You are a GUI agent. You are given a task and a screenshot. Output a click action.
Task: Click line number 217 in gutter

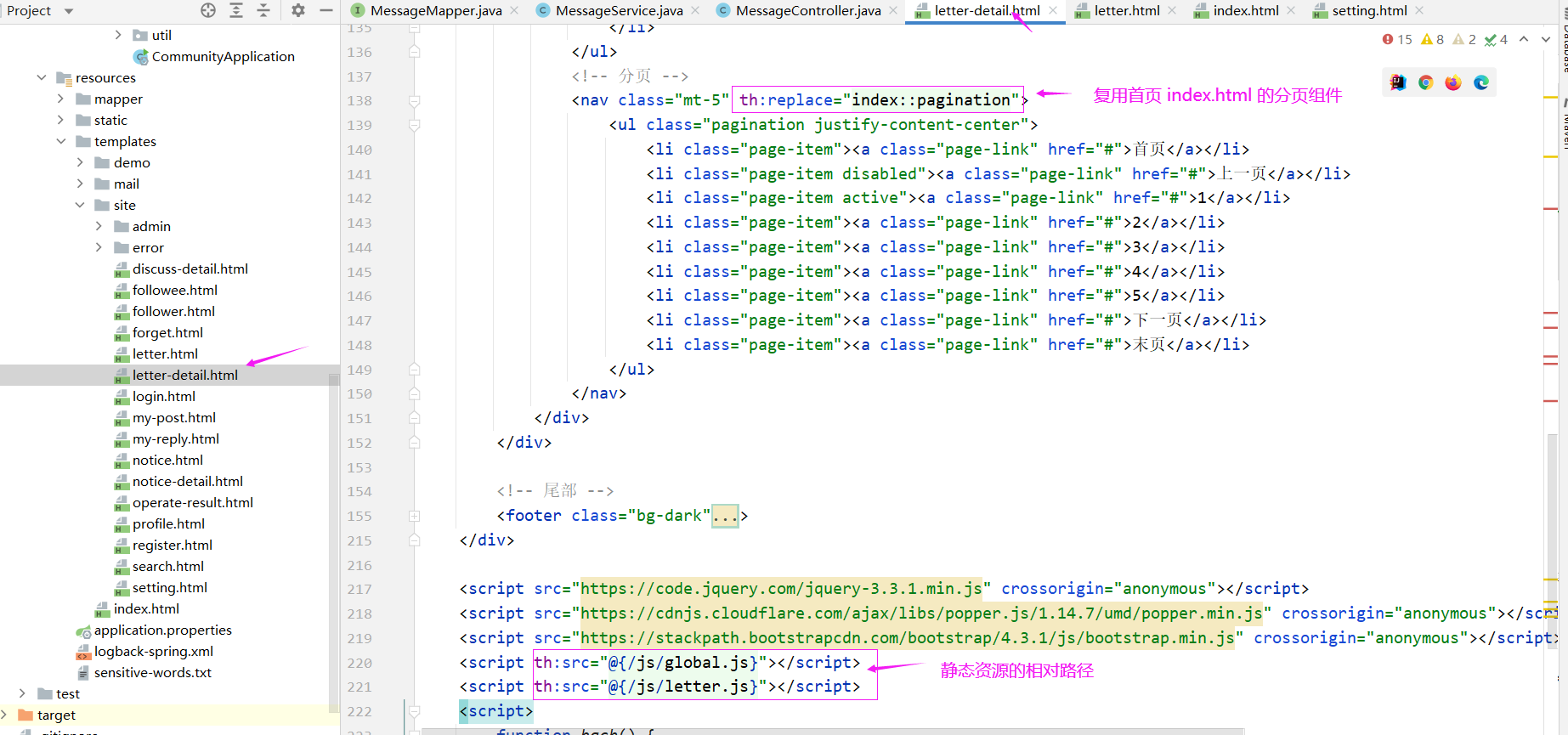[359, 589]
